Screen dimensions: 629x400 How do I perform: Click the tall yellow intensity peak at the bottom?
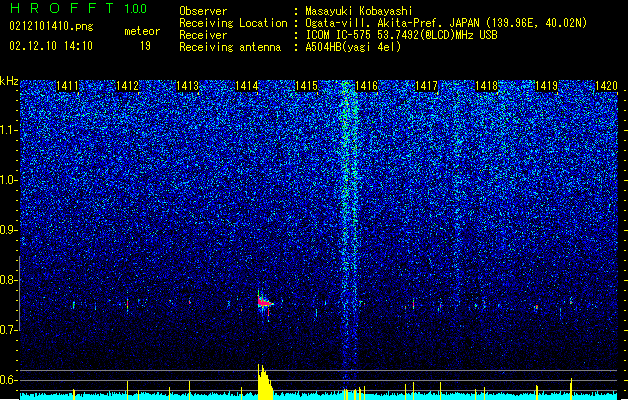tap(265, 382)
